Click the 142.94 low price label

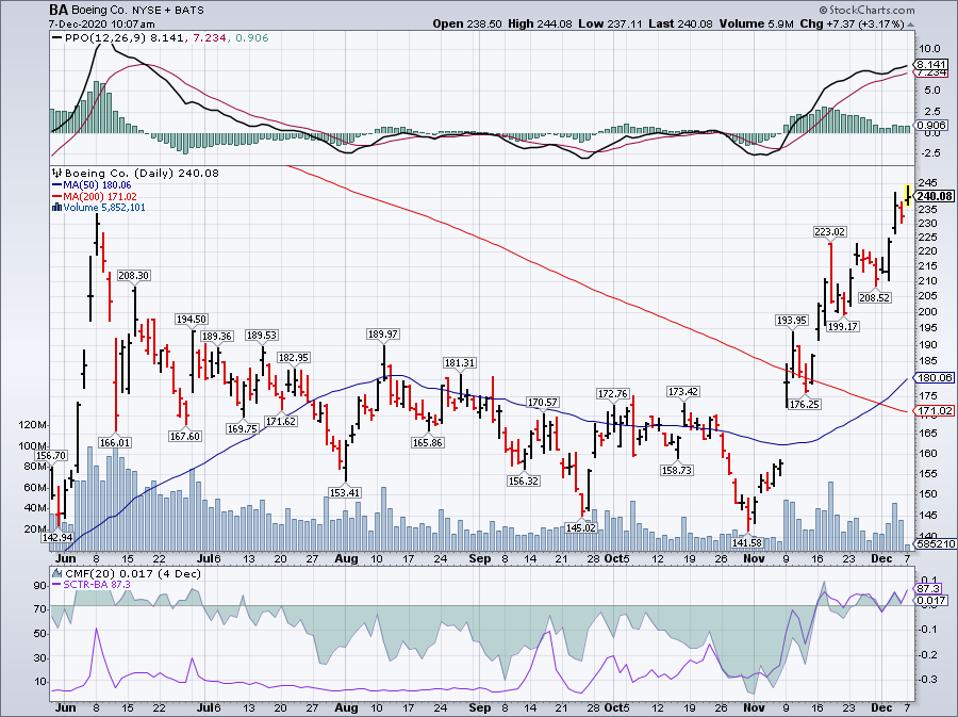(x=57, y=537)
